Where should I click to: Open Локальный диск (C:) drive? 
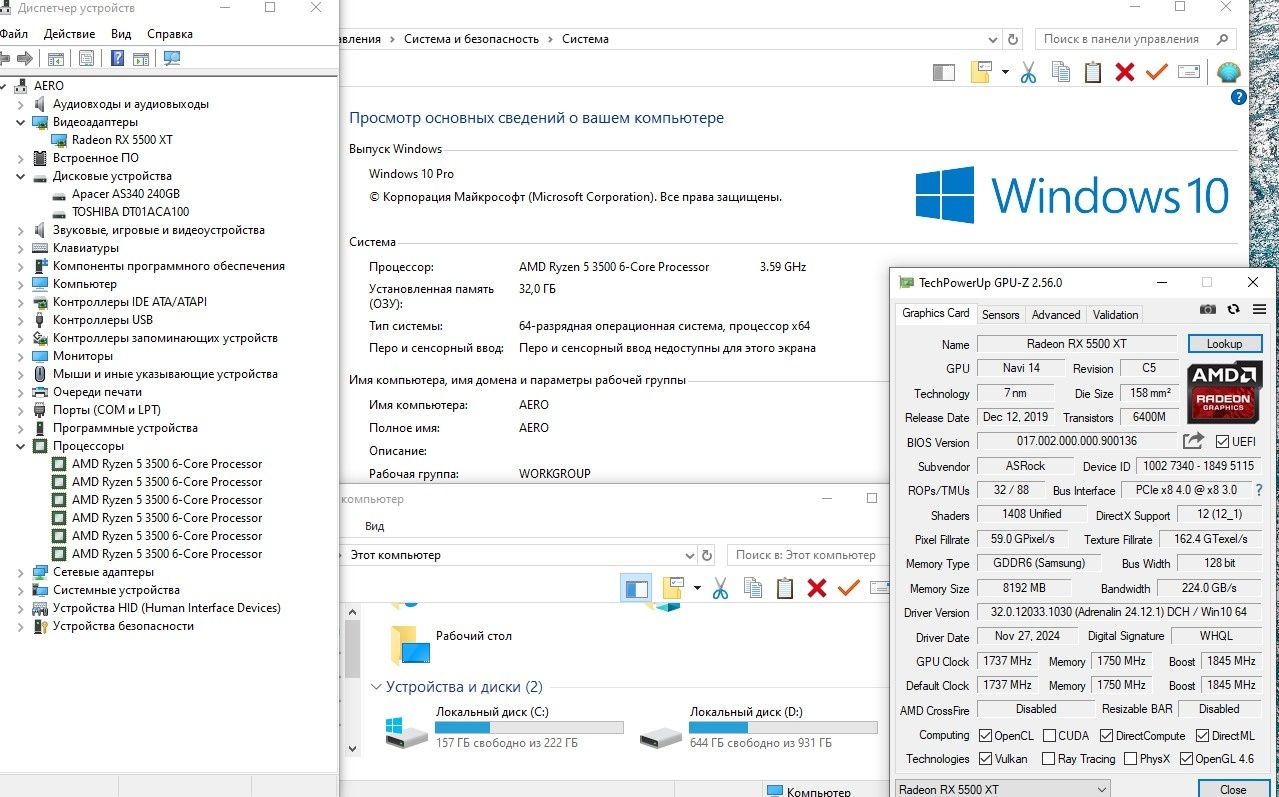pyautogui.click(x=504, y=727)
